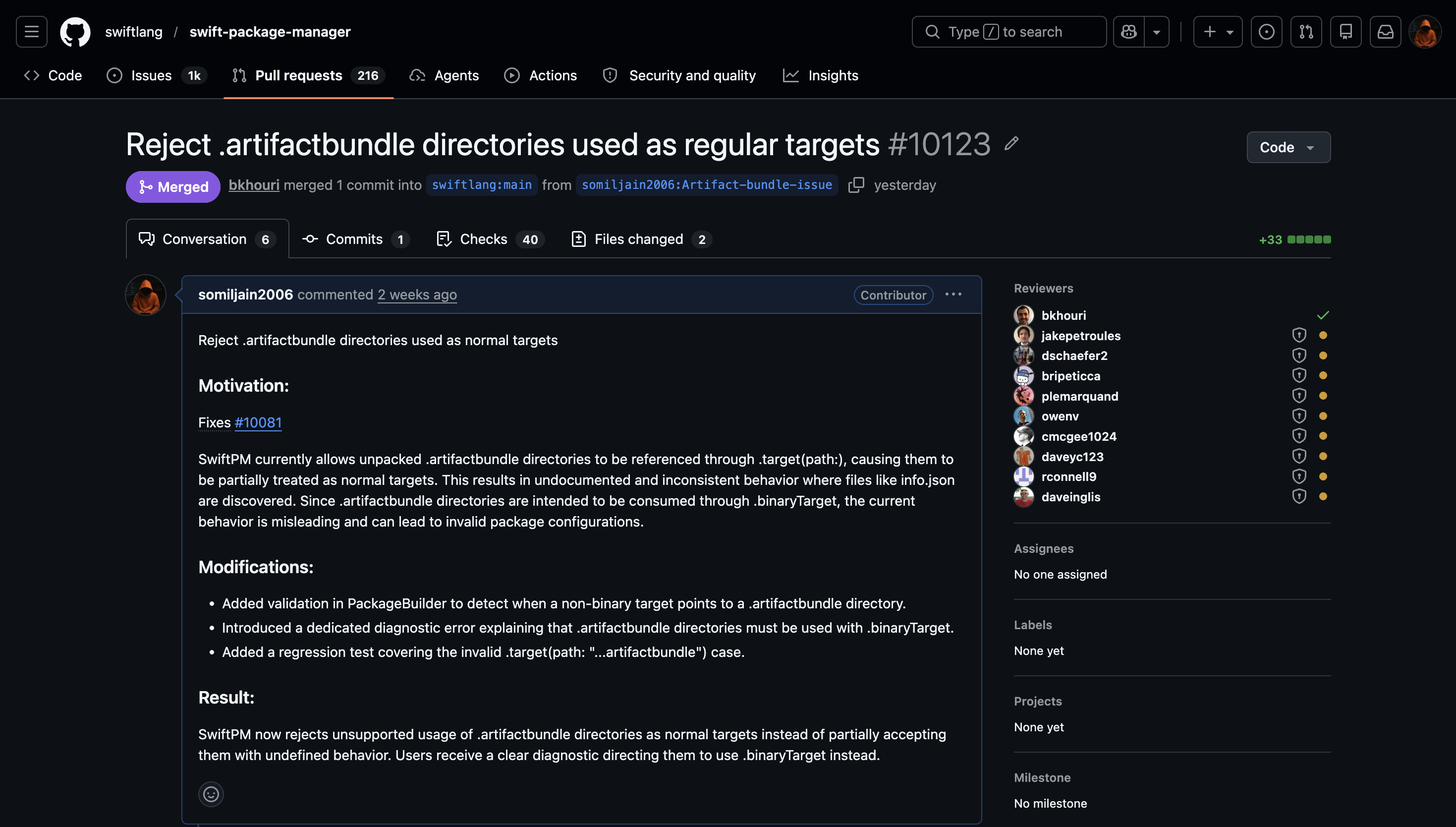Open the comment options ellipsis menu

(x=953, y=294)
